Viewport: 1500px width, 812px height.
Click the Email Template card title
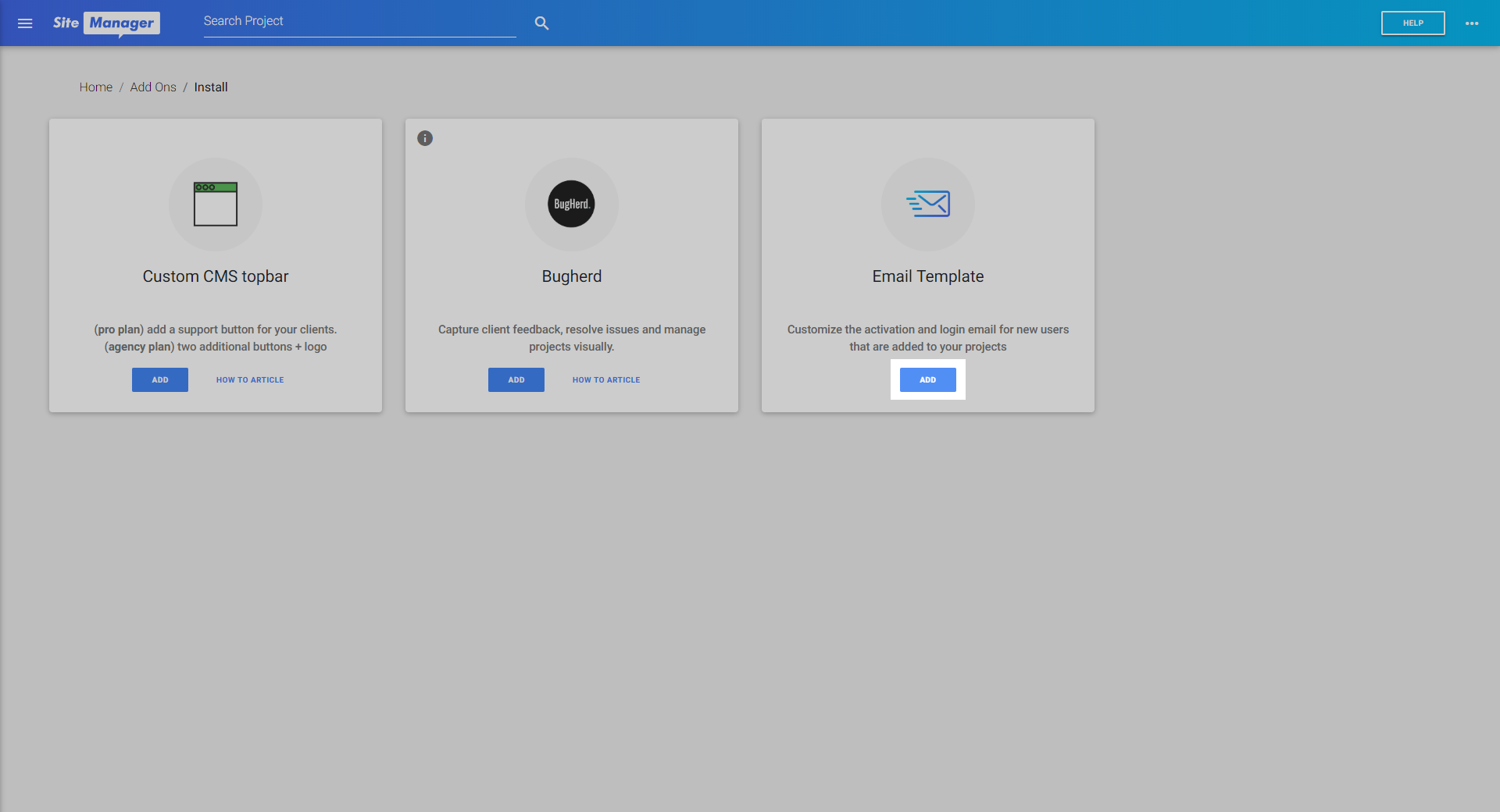[928, 276]
